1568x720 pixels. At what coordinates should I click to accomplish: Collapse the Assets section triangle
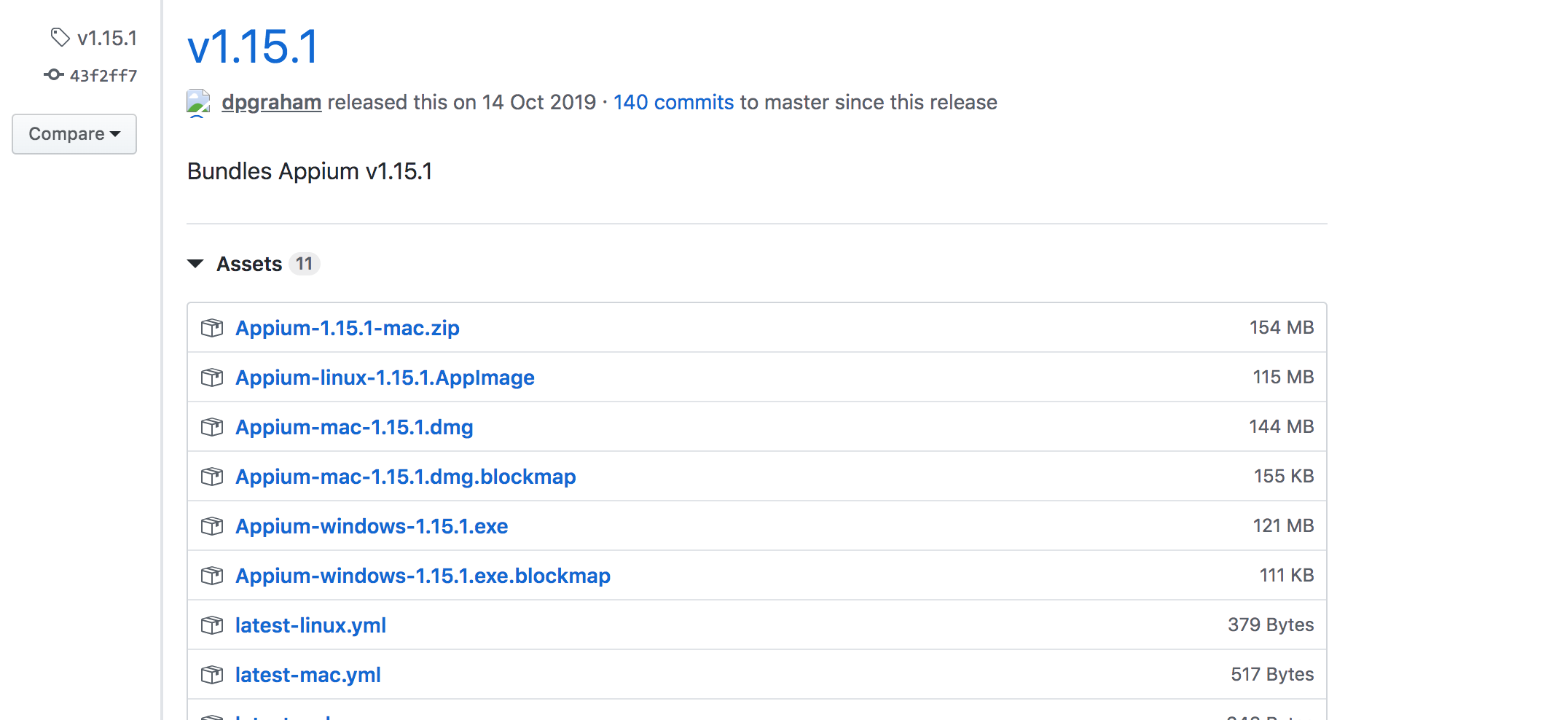[195, 264]
